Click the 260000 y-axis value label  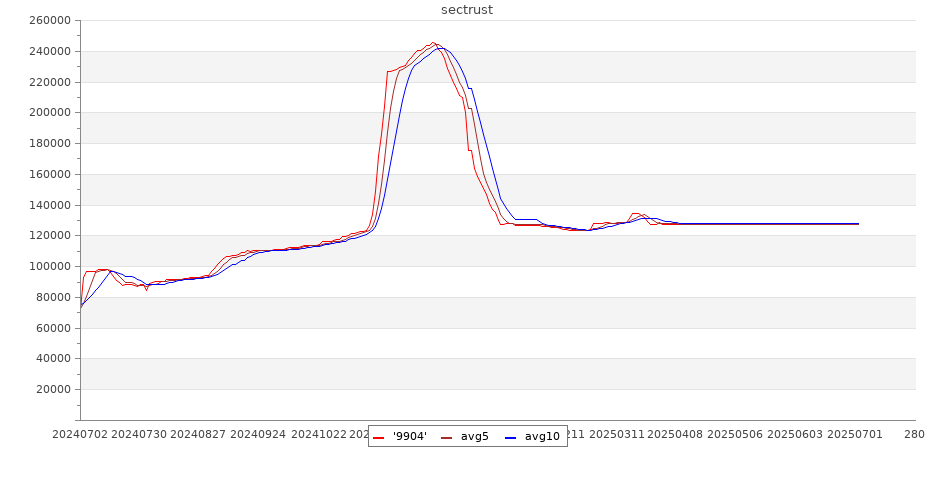tap(49, 21)
